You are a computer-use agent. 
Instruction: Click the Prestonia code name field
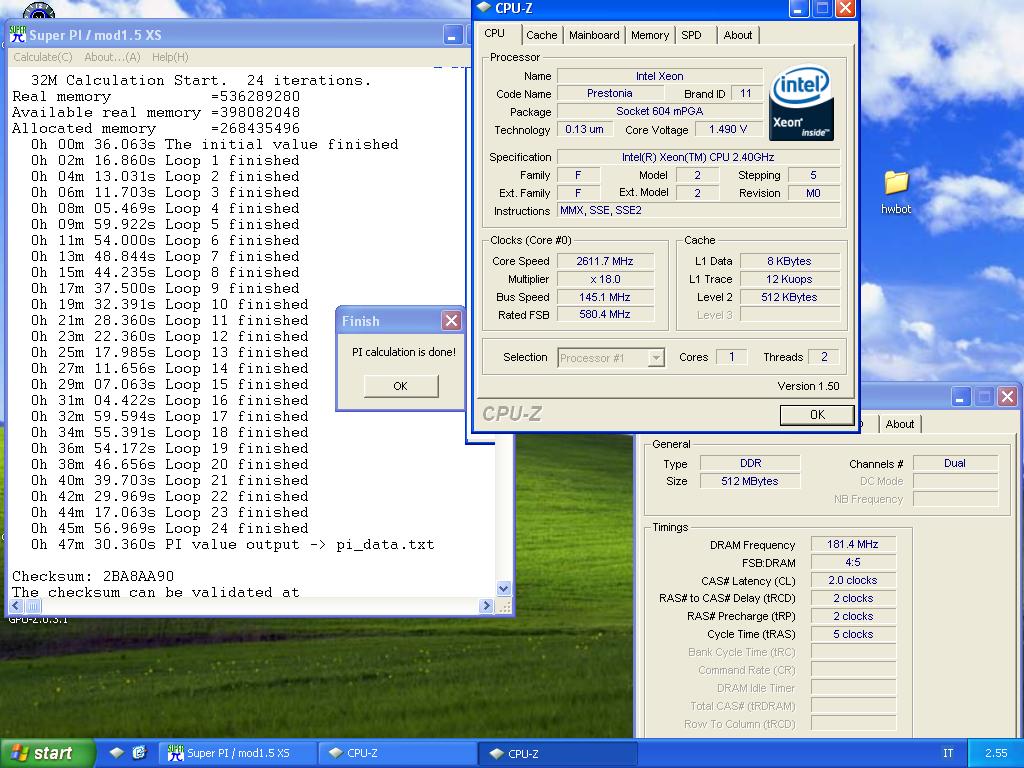point(609,93)
